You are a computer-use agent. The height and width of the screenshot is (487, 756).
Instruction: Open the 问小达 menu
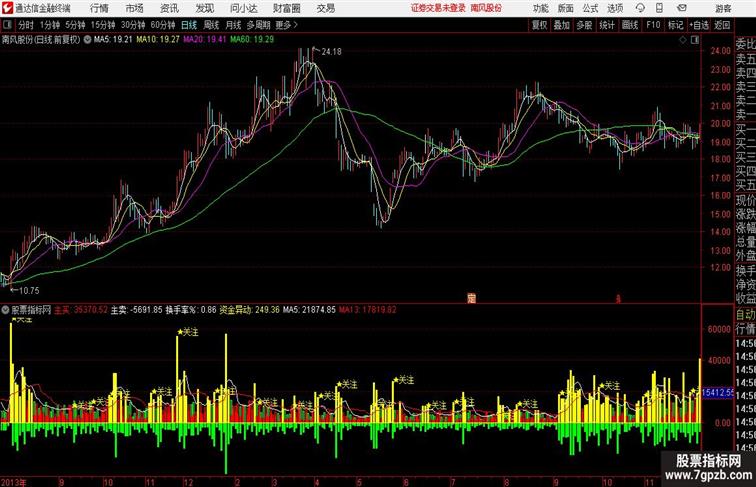coord(243,8)
